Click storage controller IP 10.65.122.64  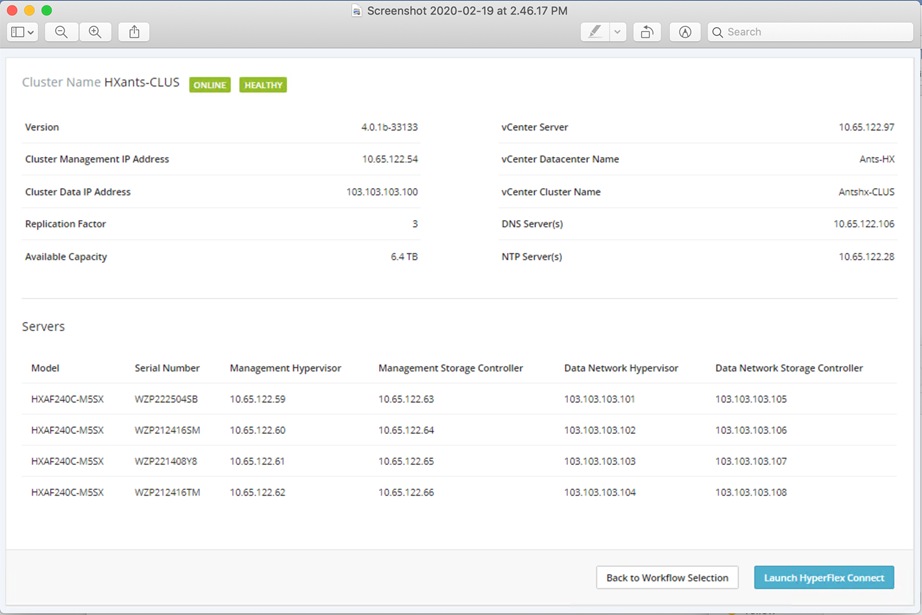406,430
